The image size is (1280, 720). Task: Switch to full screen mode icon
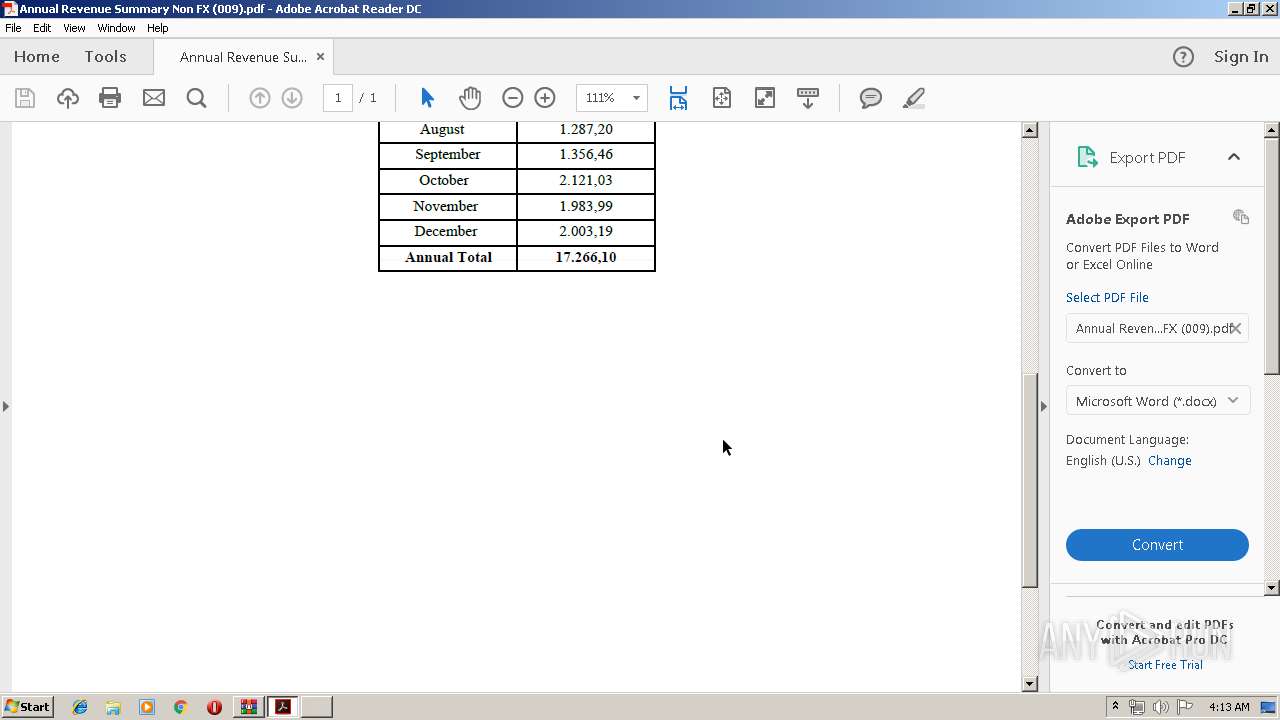click(765, 98)
